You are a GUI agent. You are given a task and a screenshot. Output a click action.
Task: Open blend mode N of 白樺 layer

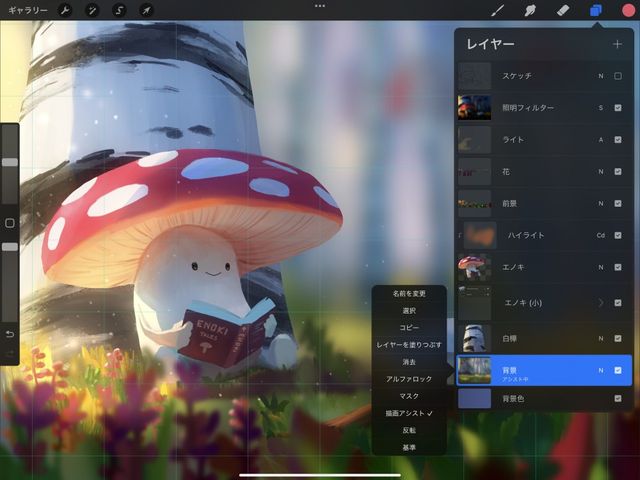(x=601, y=338)
